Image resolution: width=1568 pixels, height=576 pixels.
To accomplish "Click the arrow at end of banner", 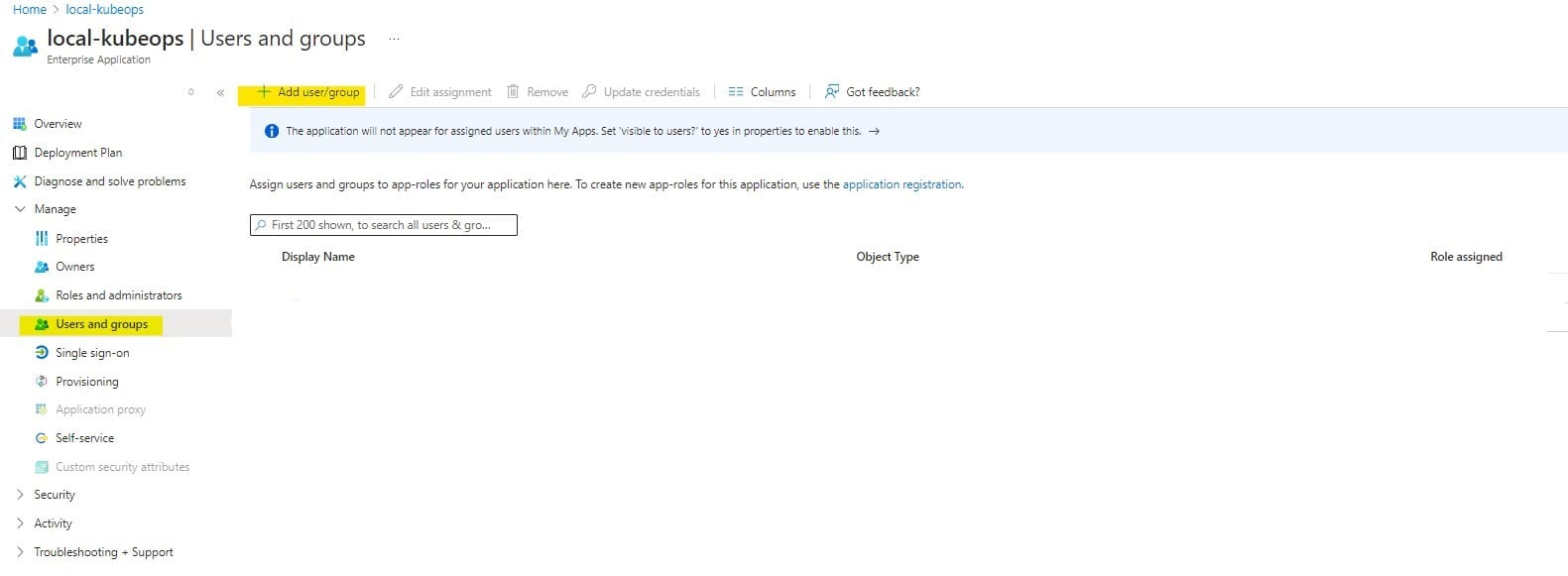I will point(874,131).
